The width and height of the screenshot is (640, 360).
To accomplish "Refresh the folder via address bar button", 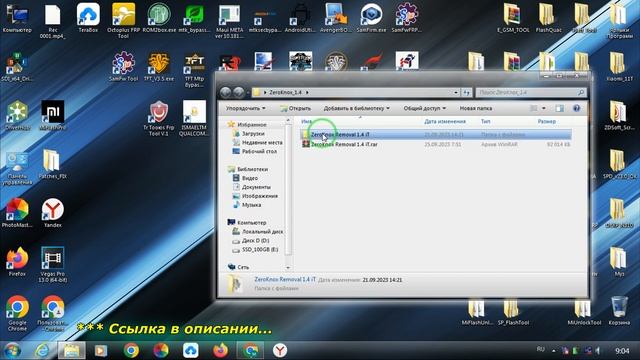I will (467, 93).
